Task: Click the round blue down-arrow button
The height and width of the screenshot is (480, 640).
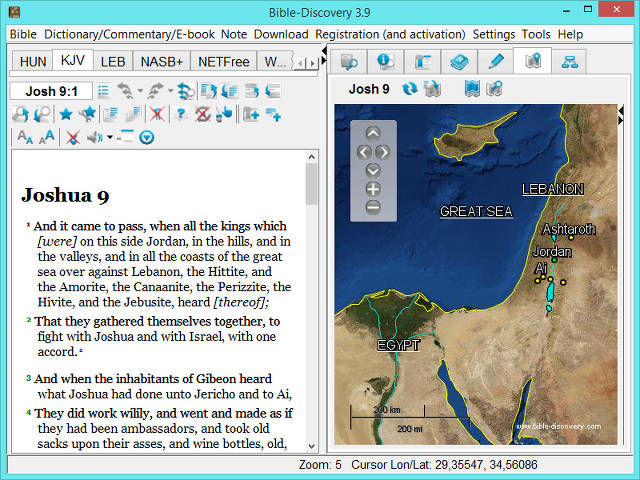Action: tap(147, 138)
